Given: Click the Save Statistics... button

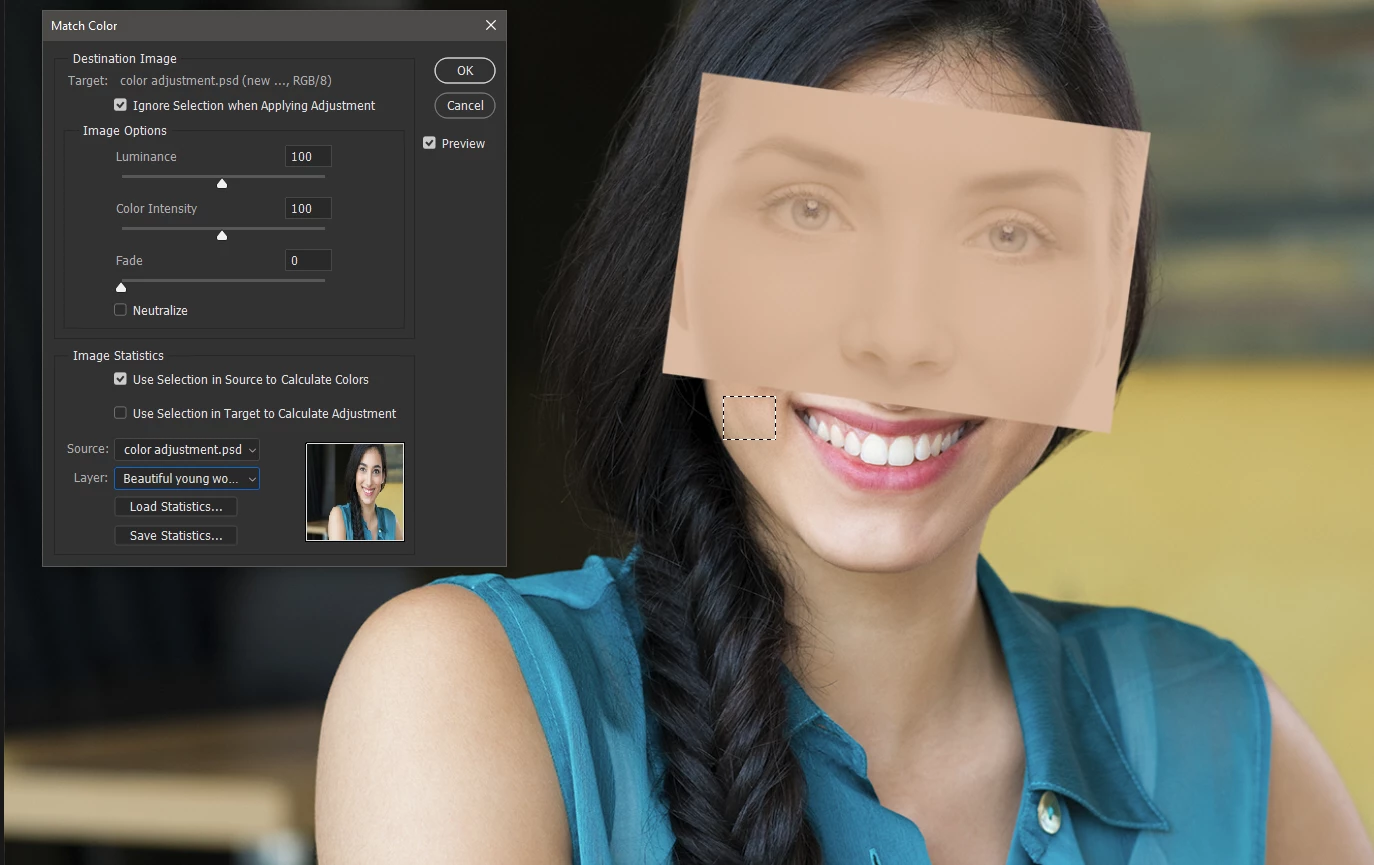Looking at the screenshot, I should (176, 536).
